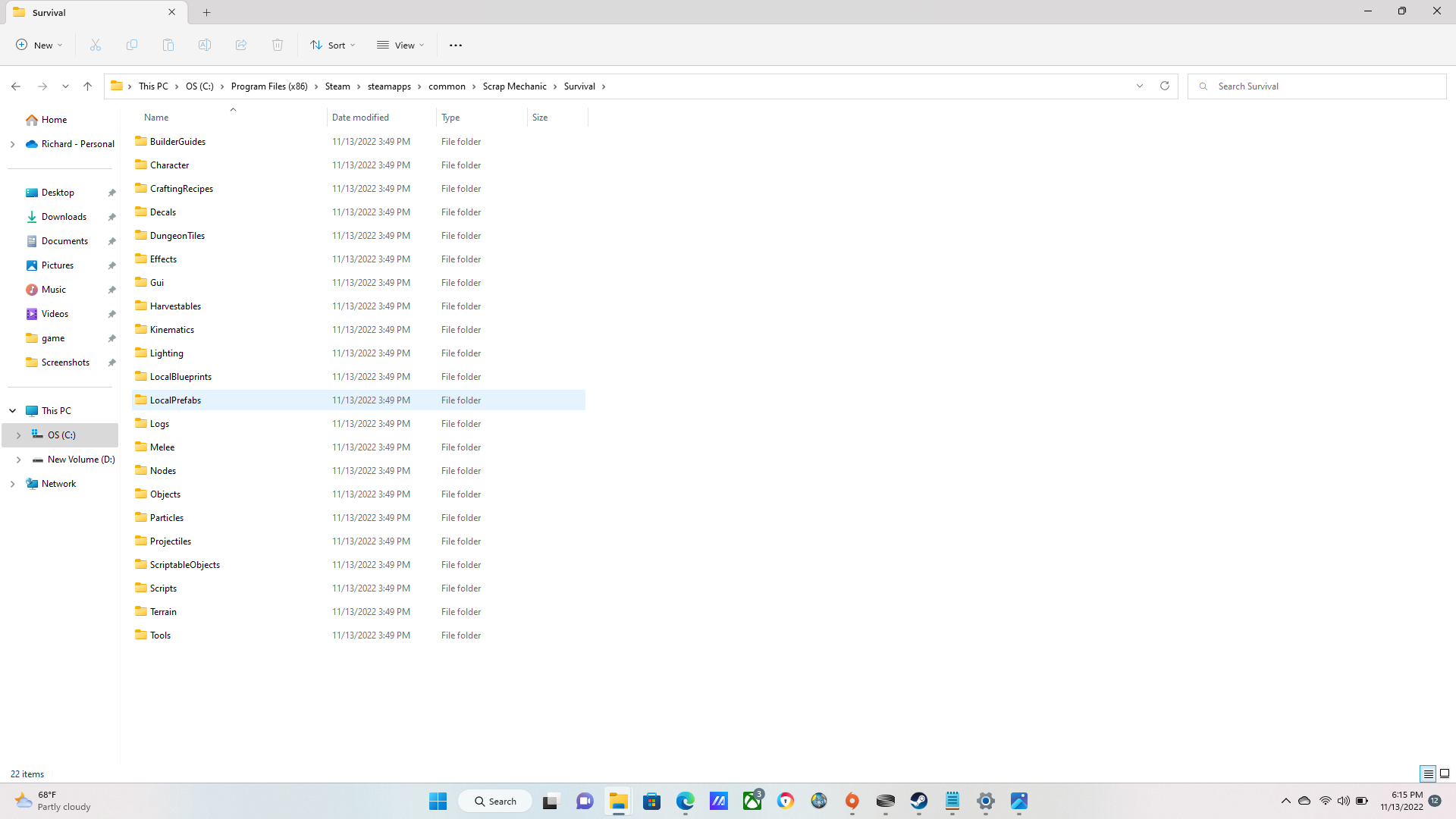1456x819 pixels.
Task: Sort by Date modified column header
Action: tap(361, 118)
